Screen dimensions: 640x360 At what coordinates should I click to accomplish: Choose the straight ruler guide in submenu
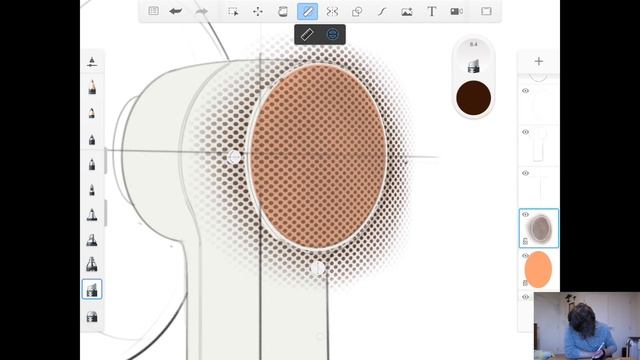coord(307,34)
